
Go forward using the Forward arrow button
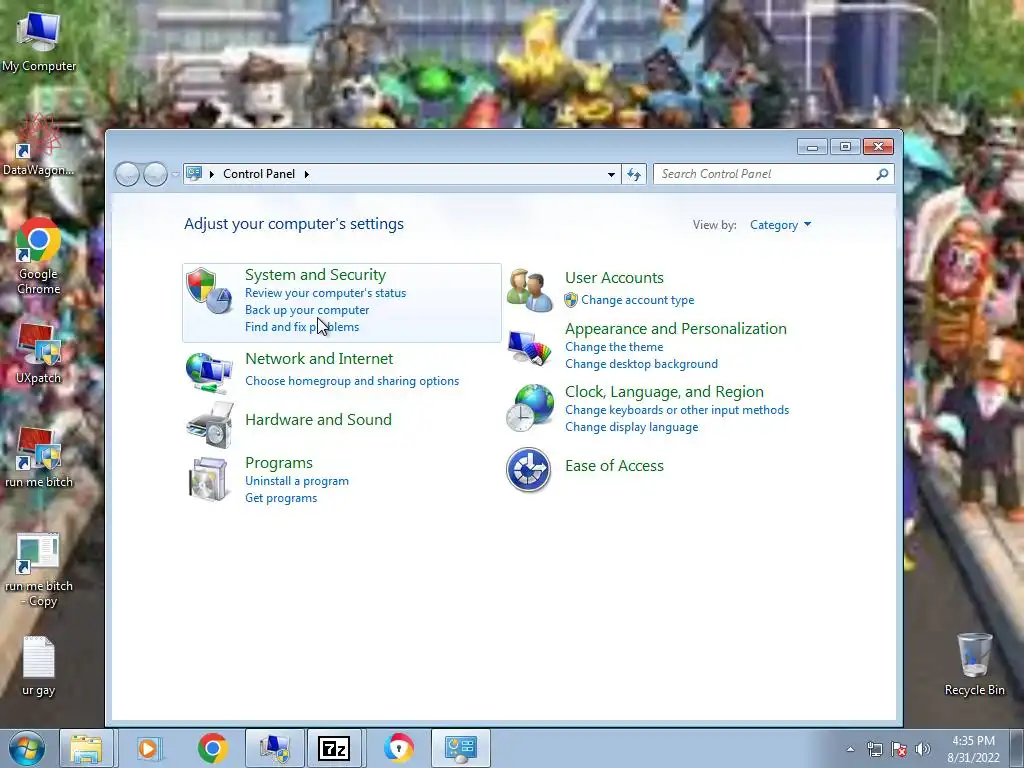[x=155, y=174]
